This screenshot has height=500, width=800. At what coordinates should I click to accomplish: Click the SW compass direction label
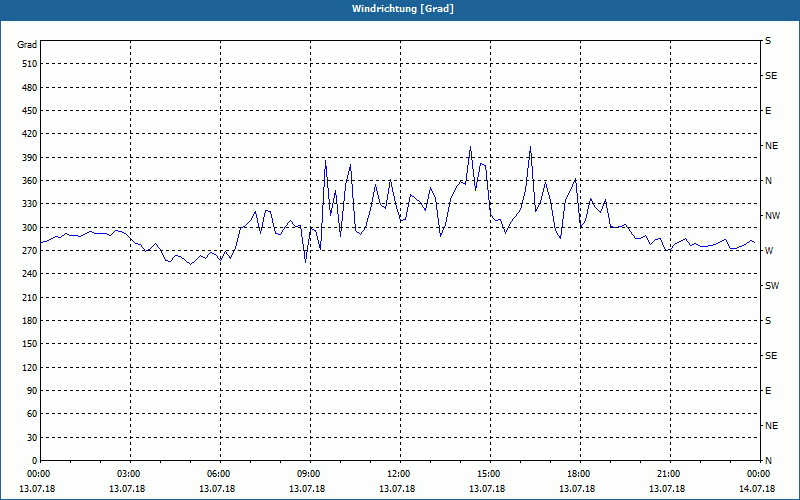pos(772,286)
